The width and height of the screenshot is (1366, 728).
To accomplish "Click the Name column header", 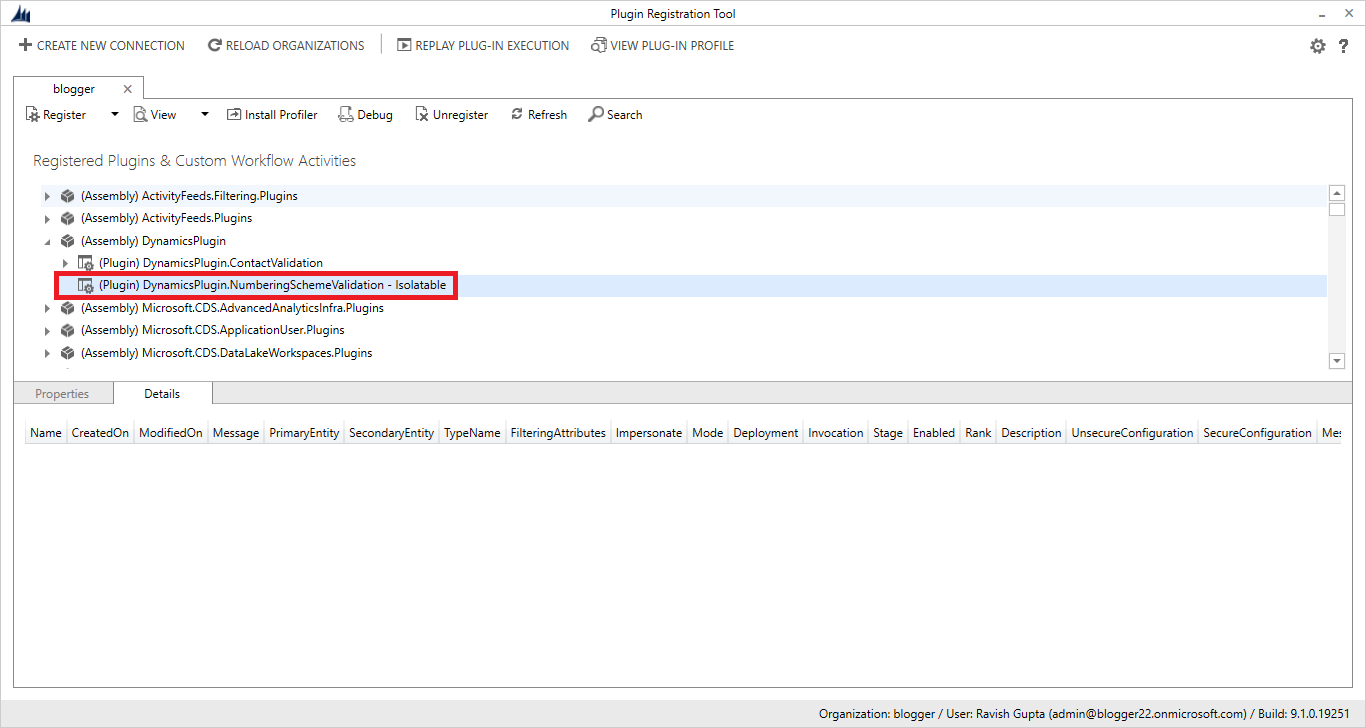I will coord(46,433).
